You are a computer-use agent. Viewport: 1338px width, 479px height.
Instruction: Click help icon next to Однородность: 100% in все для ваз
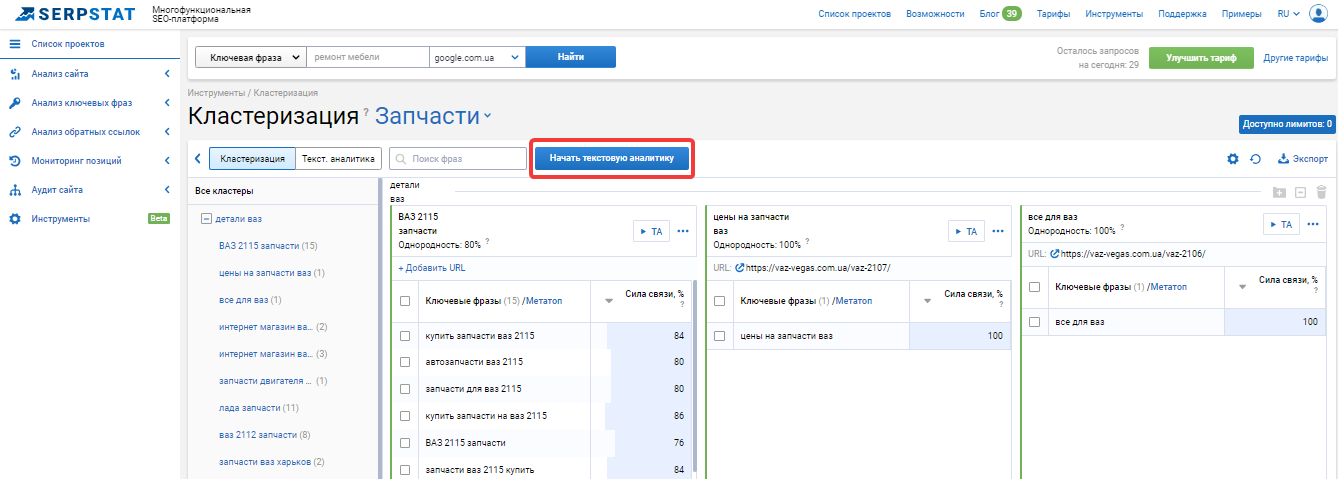pyautogui.click(x=1122, y=229)
